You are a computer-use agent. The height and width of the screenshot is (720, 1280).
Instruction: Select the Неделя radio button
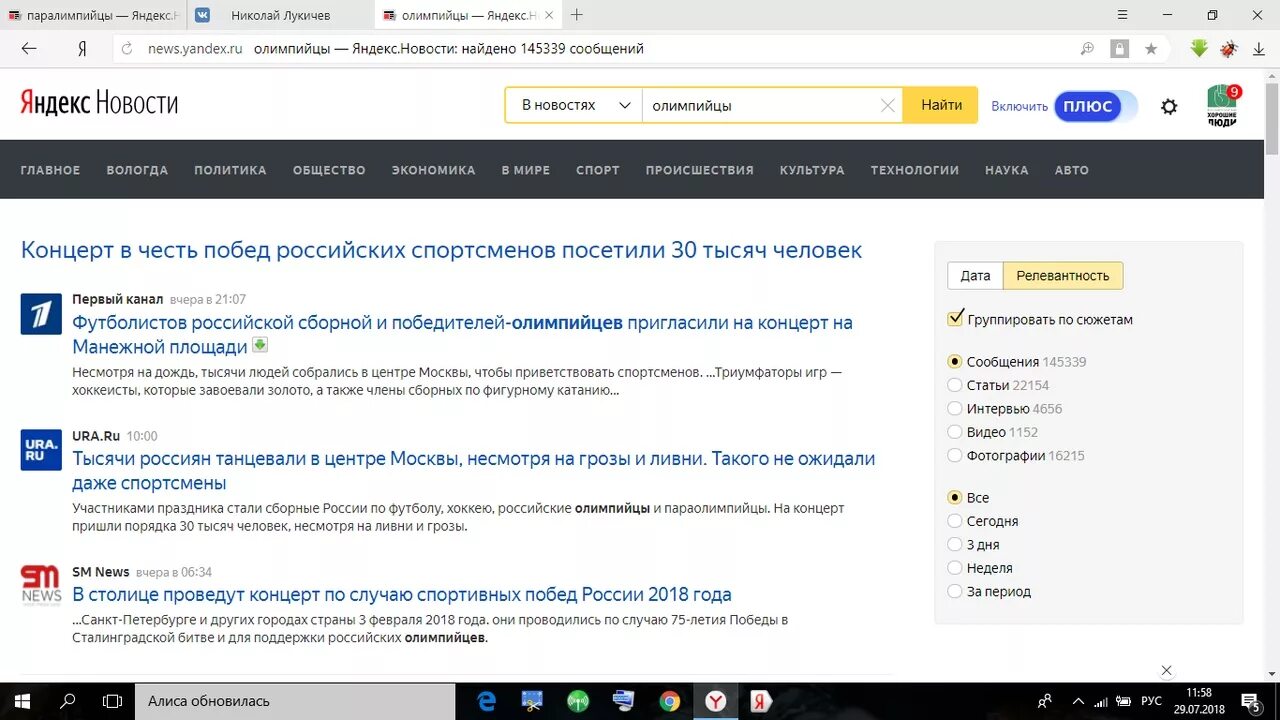[955, 568]
